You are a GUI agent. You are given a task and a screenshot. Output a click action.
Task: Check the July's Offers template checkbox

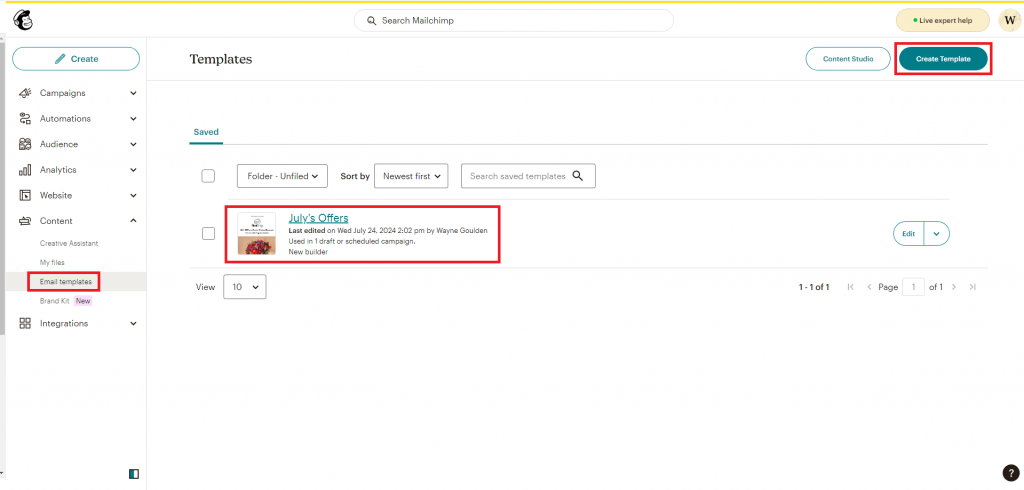pyautogui.click(x=208, y=234)
